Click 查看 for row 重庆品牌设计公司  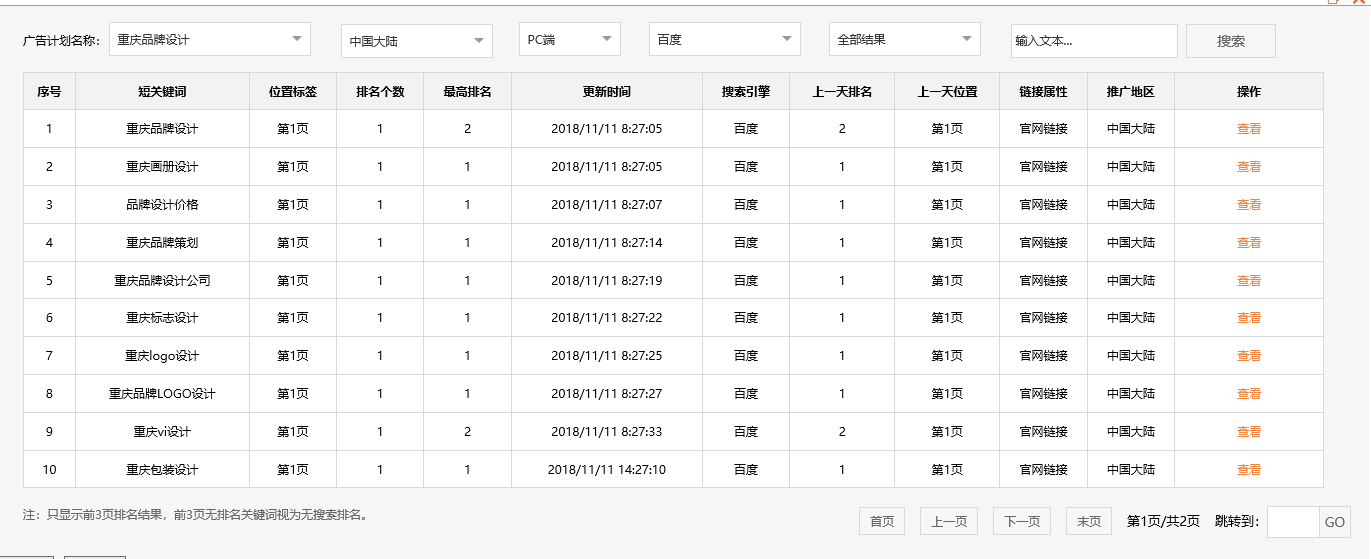(1249, 281)
